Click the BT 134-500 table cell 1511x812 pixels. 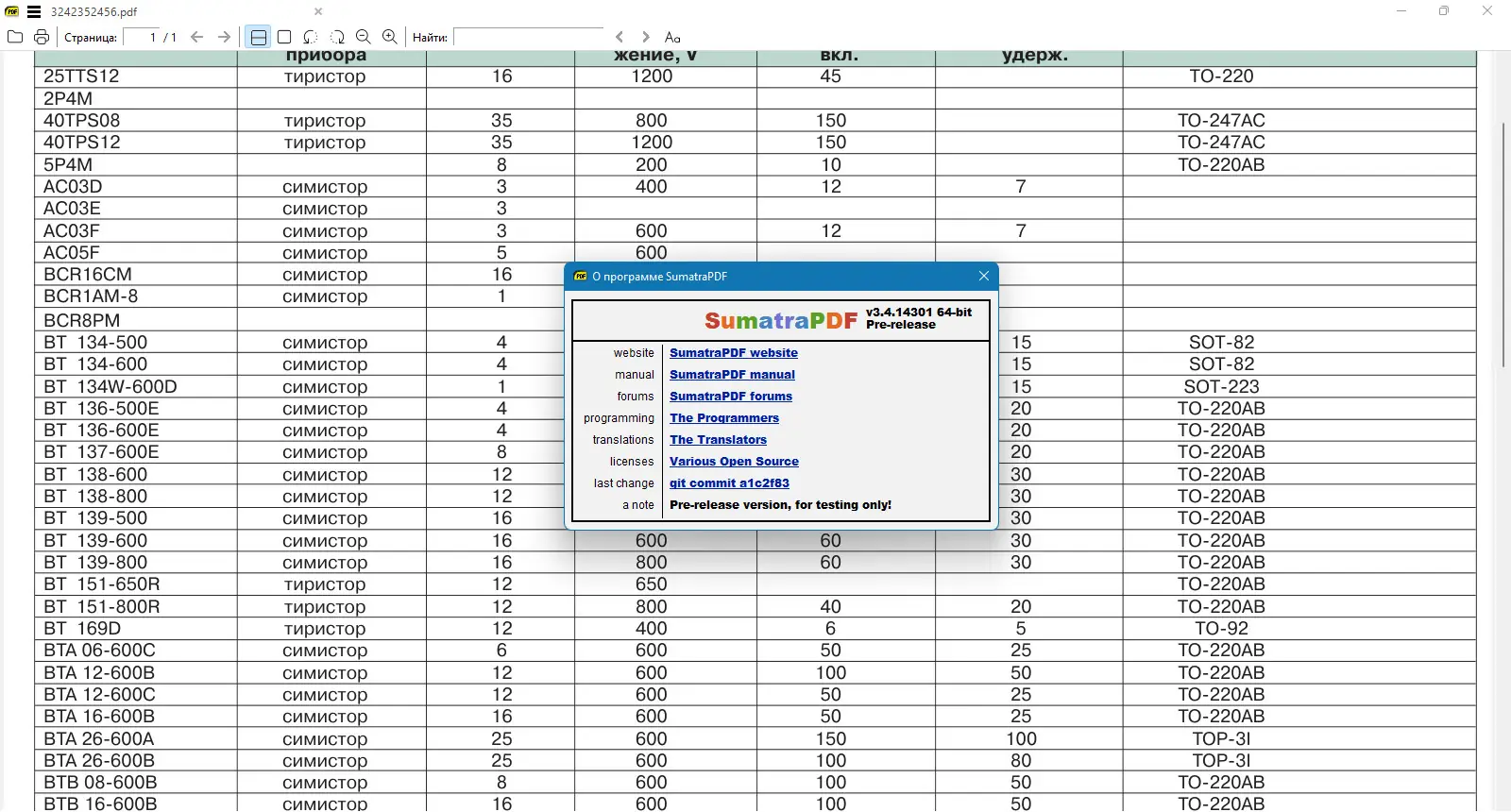coord(136,343)
